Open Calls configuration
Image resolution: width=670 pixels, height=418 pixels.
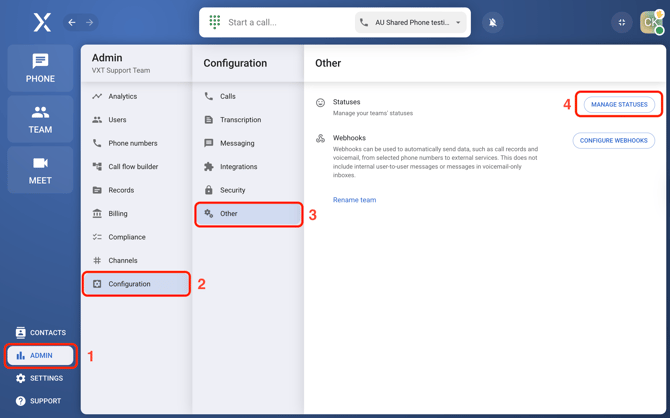(248, 96)
